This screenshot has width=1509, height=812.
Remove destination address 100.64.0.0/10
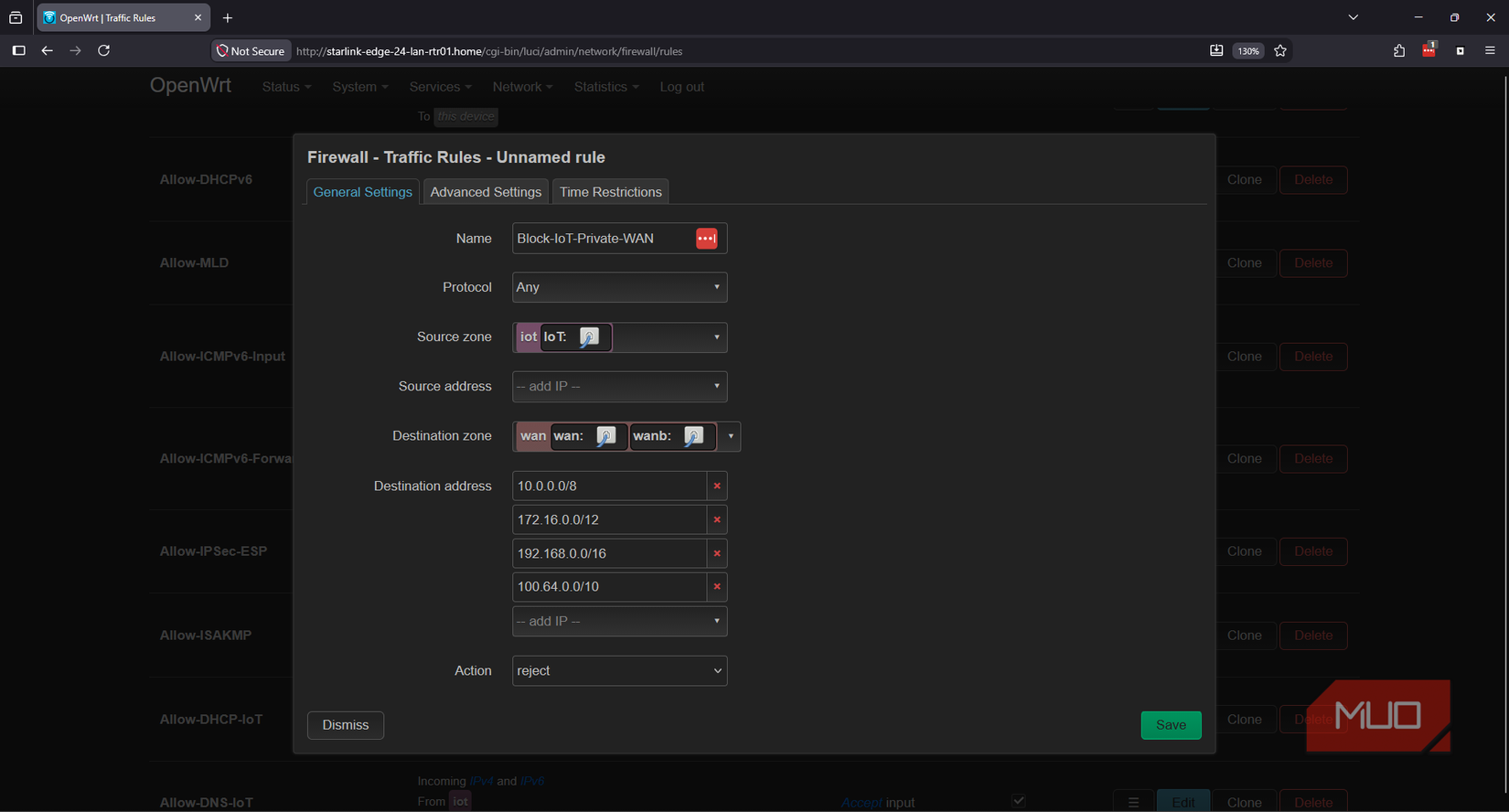pos(717,587)
